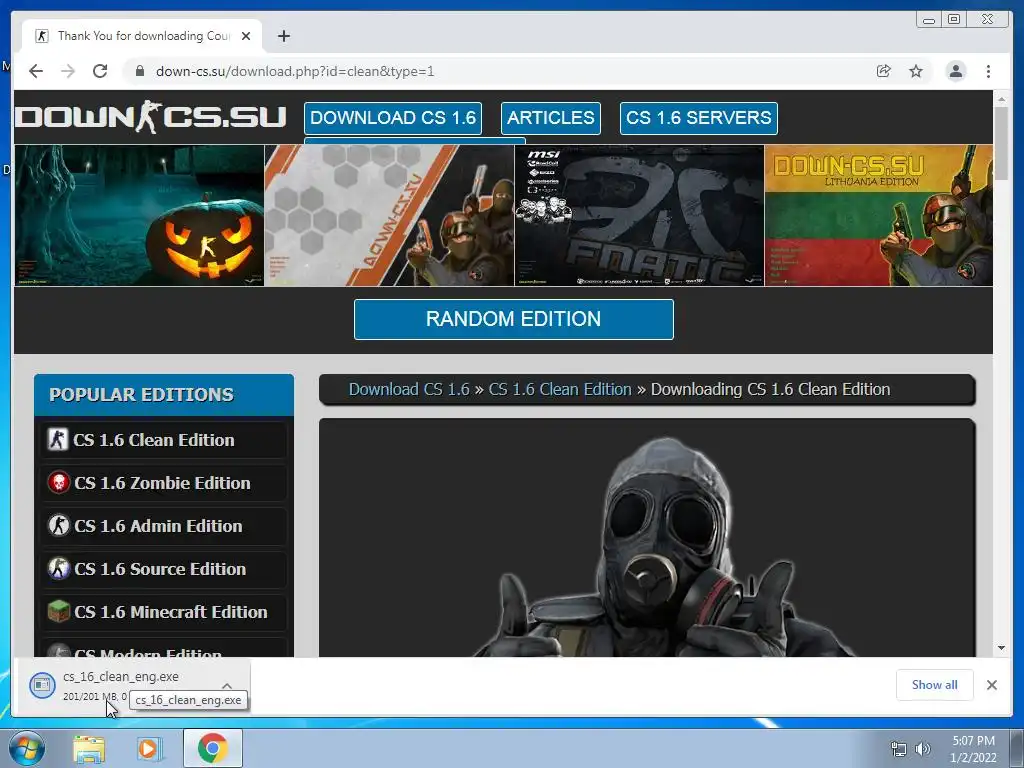This screenshot has width=1024, height=768.
Task: Click the scrollbar down arrow
Action: [x=1001, y=648]
